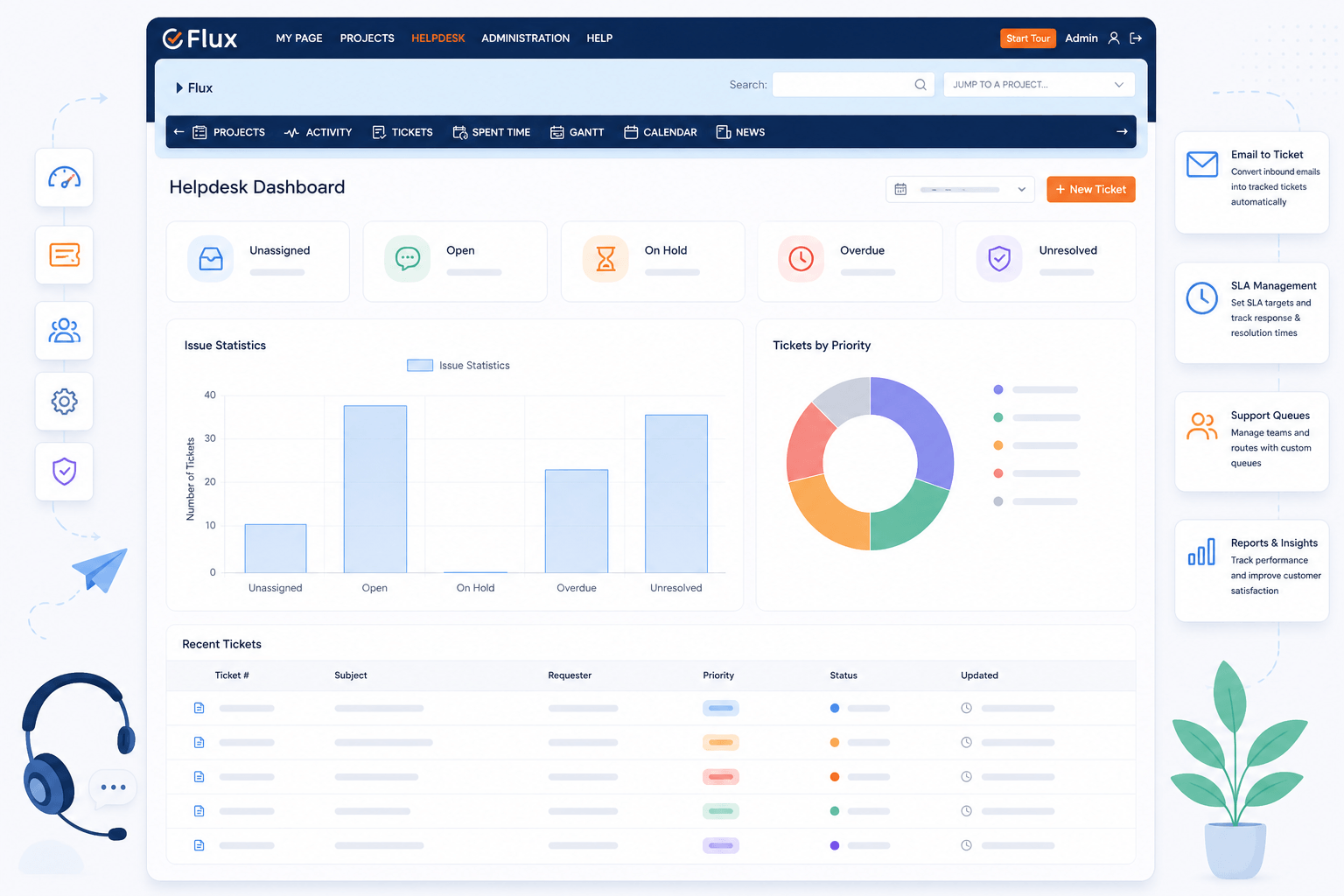Sort by the Requester column header
The image size is (1344, 896).
point(570,675)
